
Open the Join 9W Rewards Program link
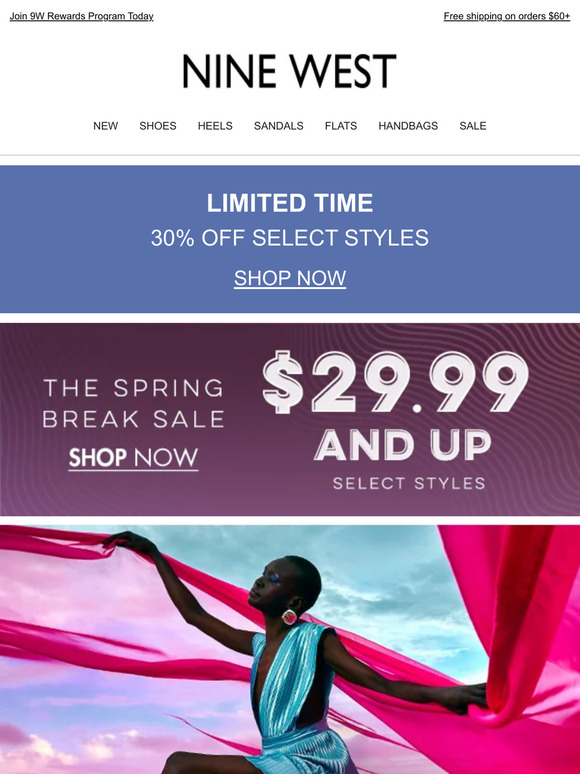tap(81, 16)
